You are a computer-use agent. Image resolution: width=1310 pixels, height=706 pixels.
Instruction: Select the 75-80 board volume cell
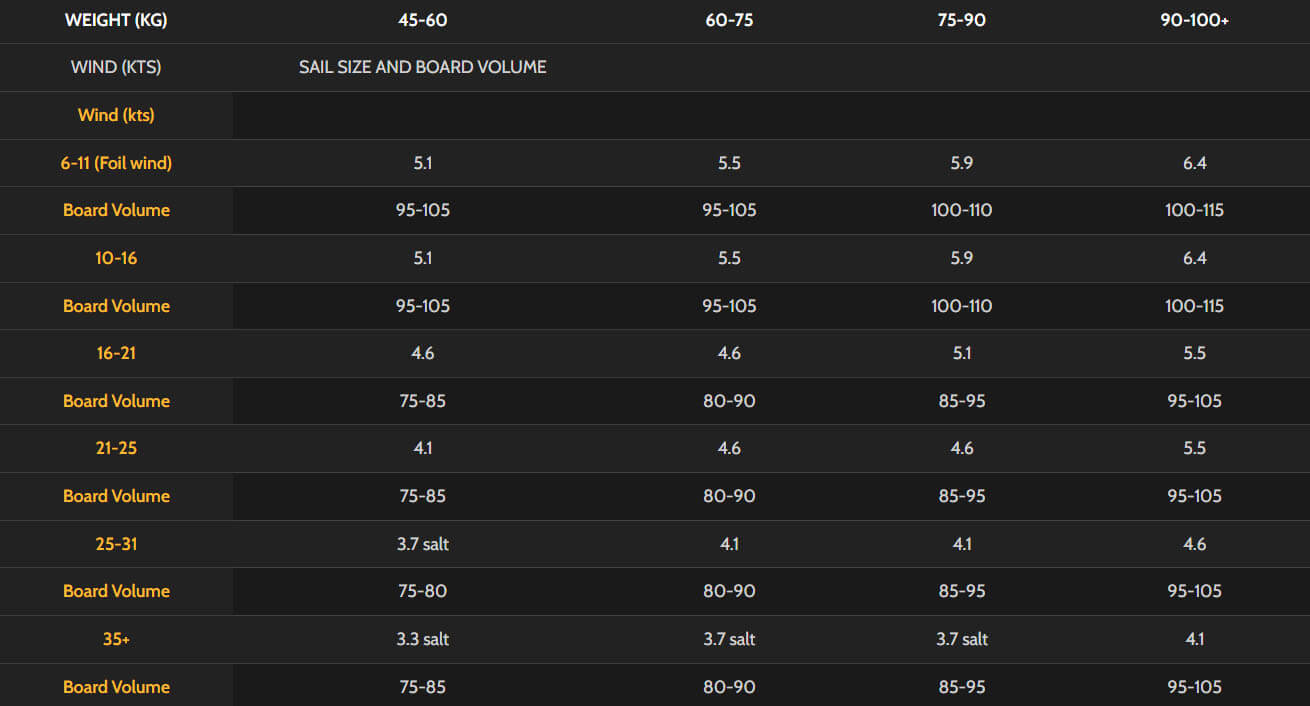click(x=422, y=591)
